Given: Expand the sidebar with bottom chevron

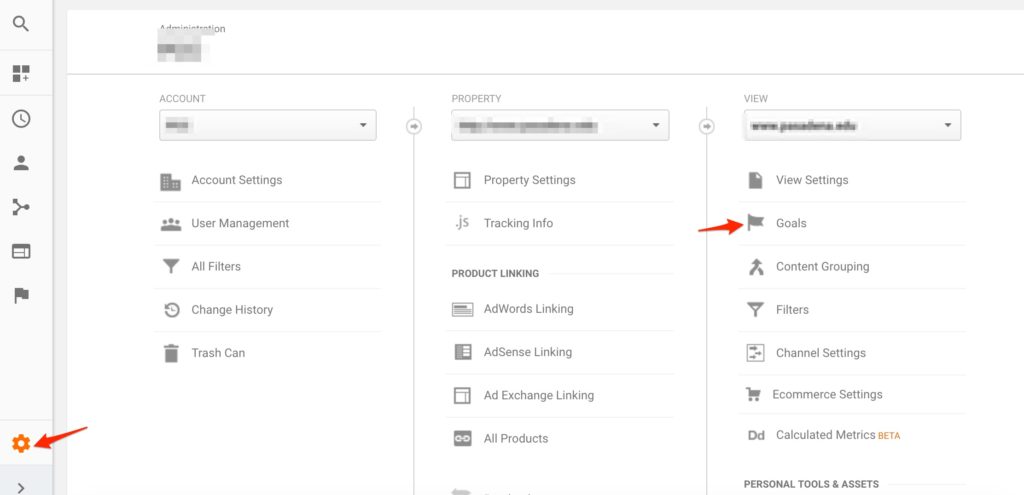Looking at the screenshot, I should point(21,487).
